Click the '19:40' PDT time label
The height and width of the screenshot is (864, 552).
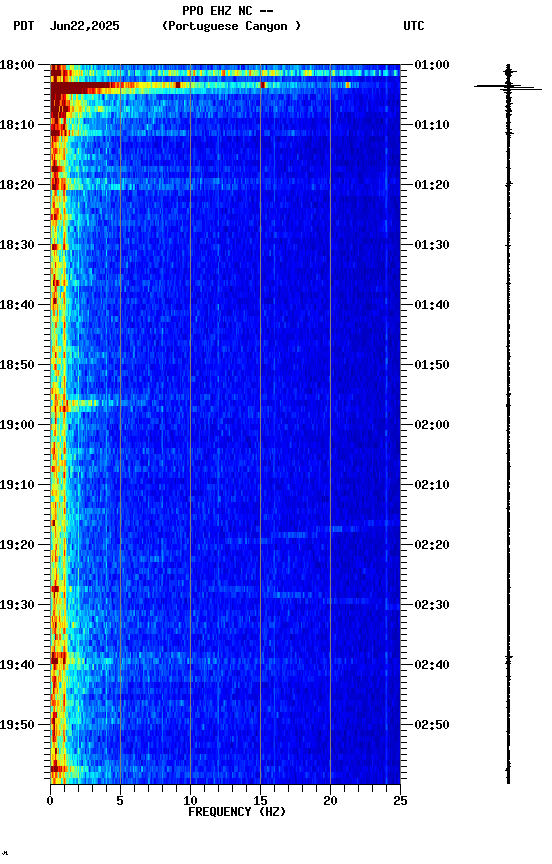click(17, 665)
